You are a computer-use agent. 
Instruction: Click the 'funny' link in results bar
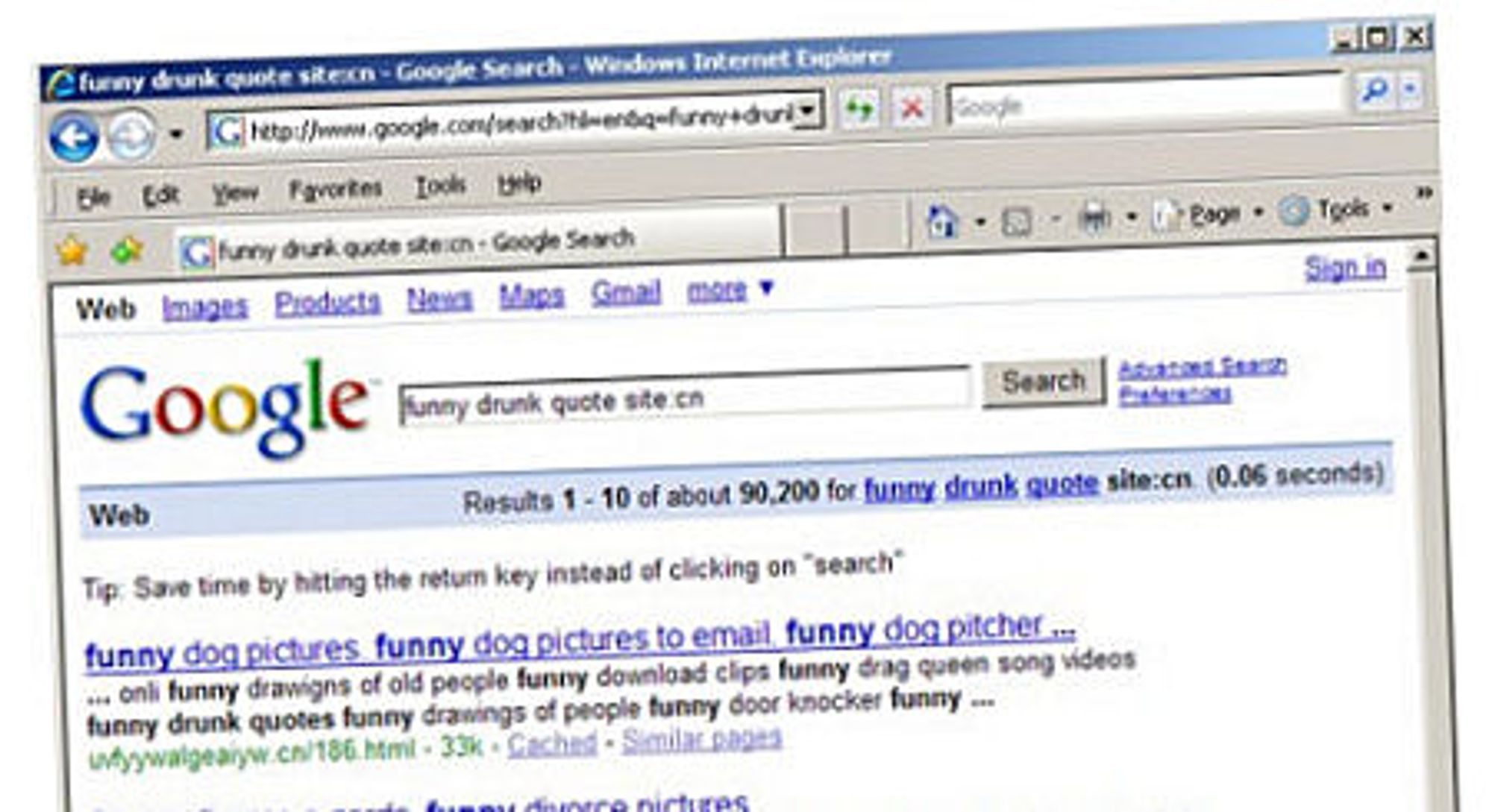point(900,489)
